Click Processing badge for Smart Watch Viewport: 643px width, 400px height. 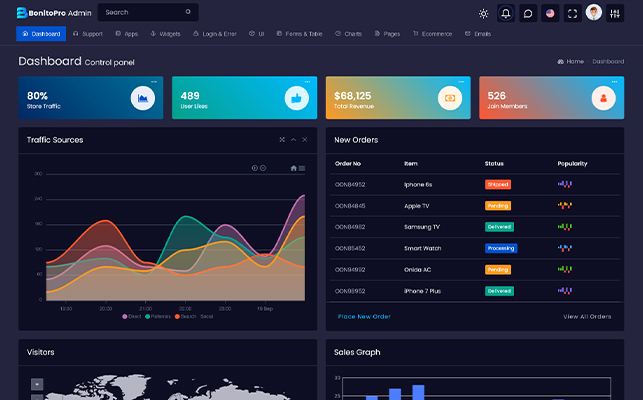501,248
